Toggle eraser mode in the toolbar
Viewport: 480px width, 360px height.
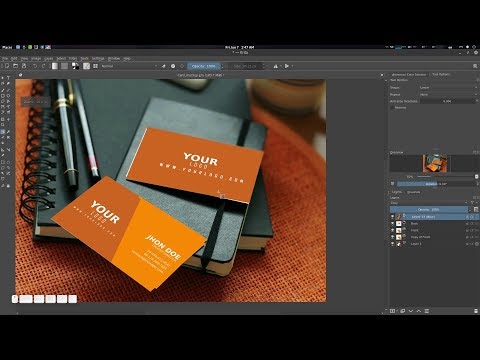164,66
